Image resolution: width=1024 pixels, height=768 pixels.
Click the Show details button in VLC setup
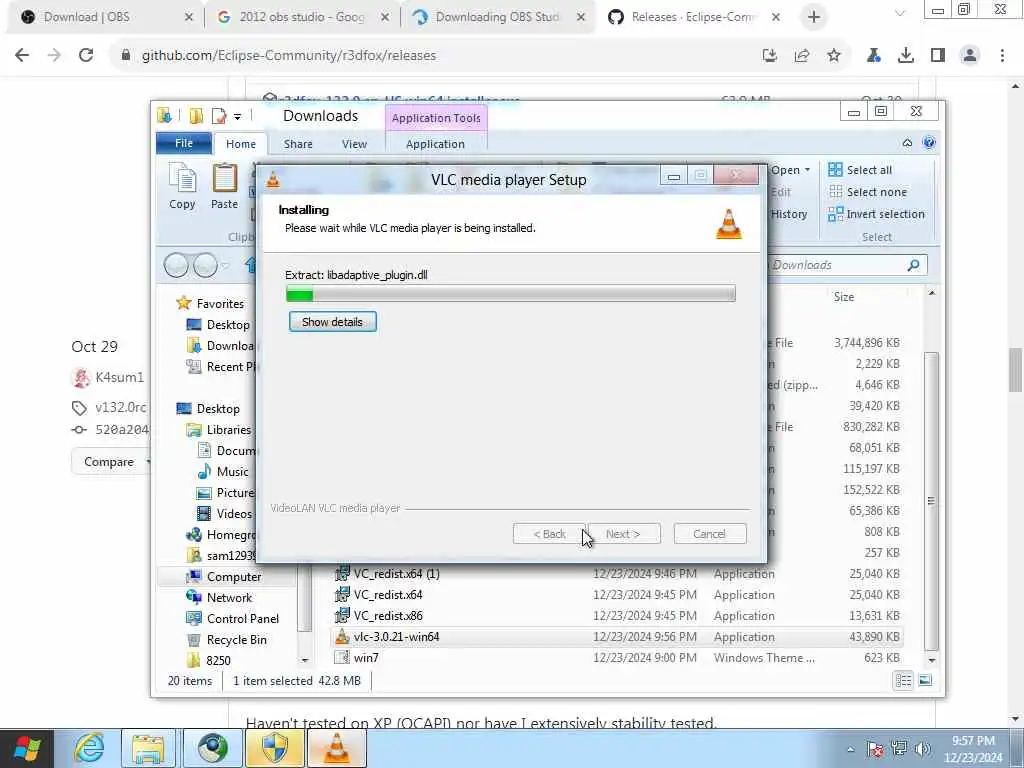point(332,322)
